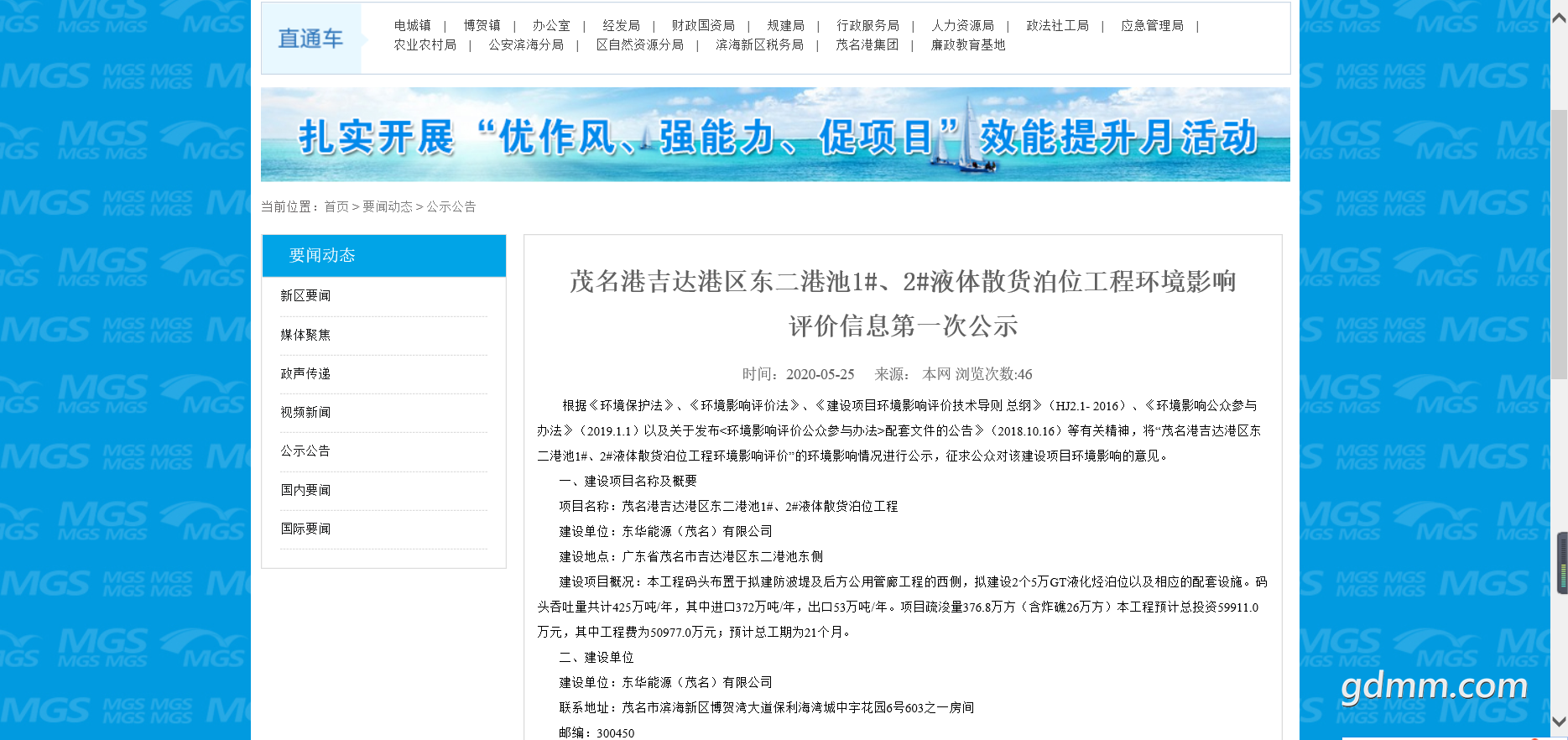Viewport: 1568px width, 740px height.
Task: Click the vertical scrollbar thumb
Action: pos(1559,243)
